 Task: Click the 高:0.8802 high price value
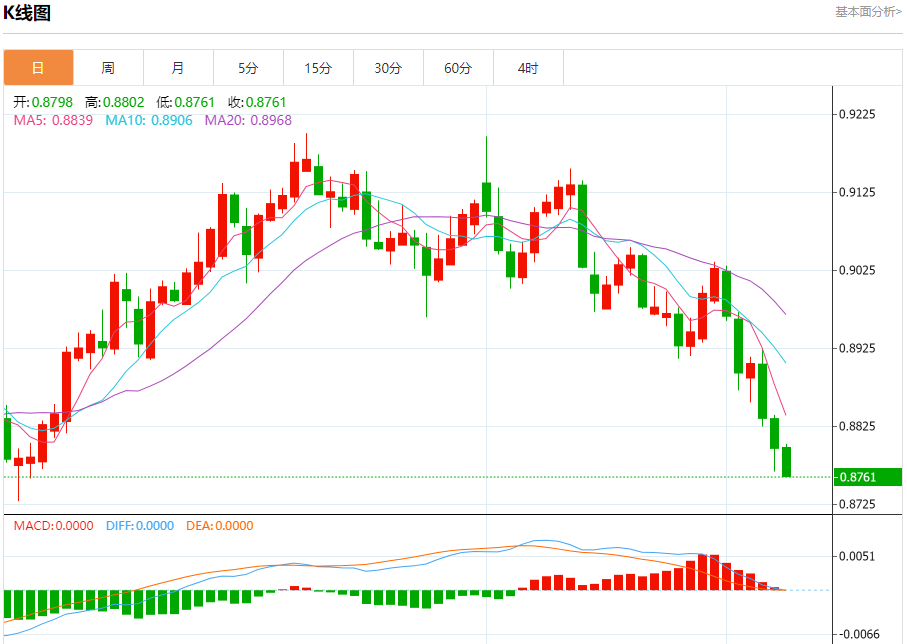pos(115,102)
